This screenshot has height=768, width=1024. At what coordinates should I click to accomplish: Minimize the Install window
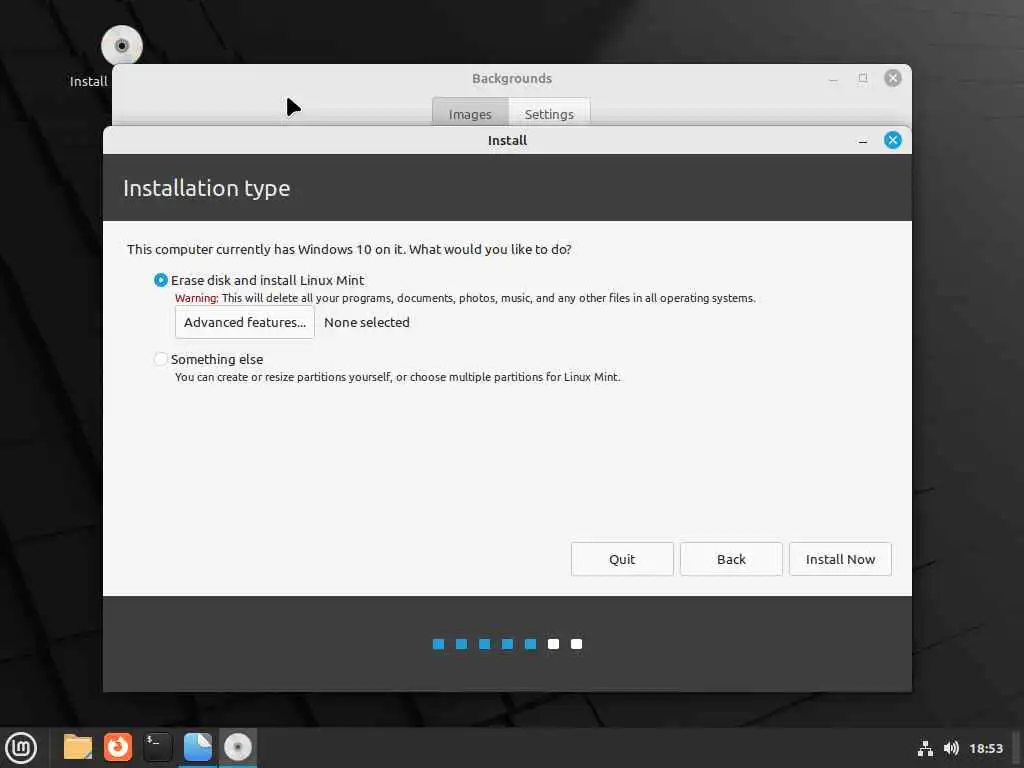pyautogui.click(x=863, y=141)
